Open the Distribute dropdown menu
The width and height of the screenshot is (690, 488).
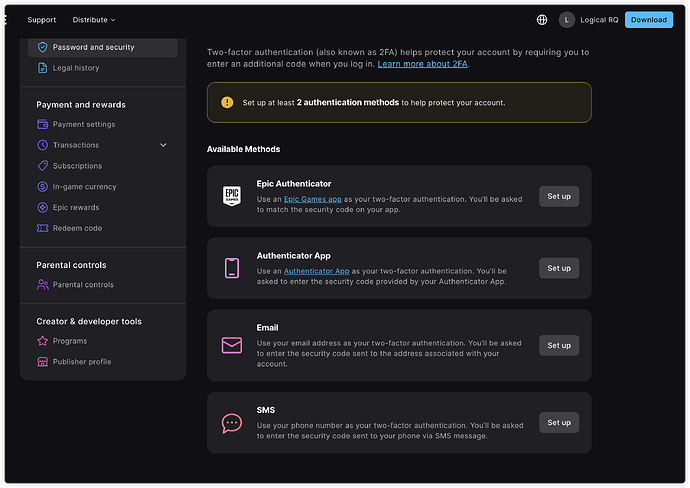click(x=94, y=20)
